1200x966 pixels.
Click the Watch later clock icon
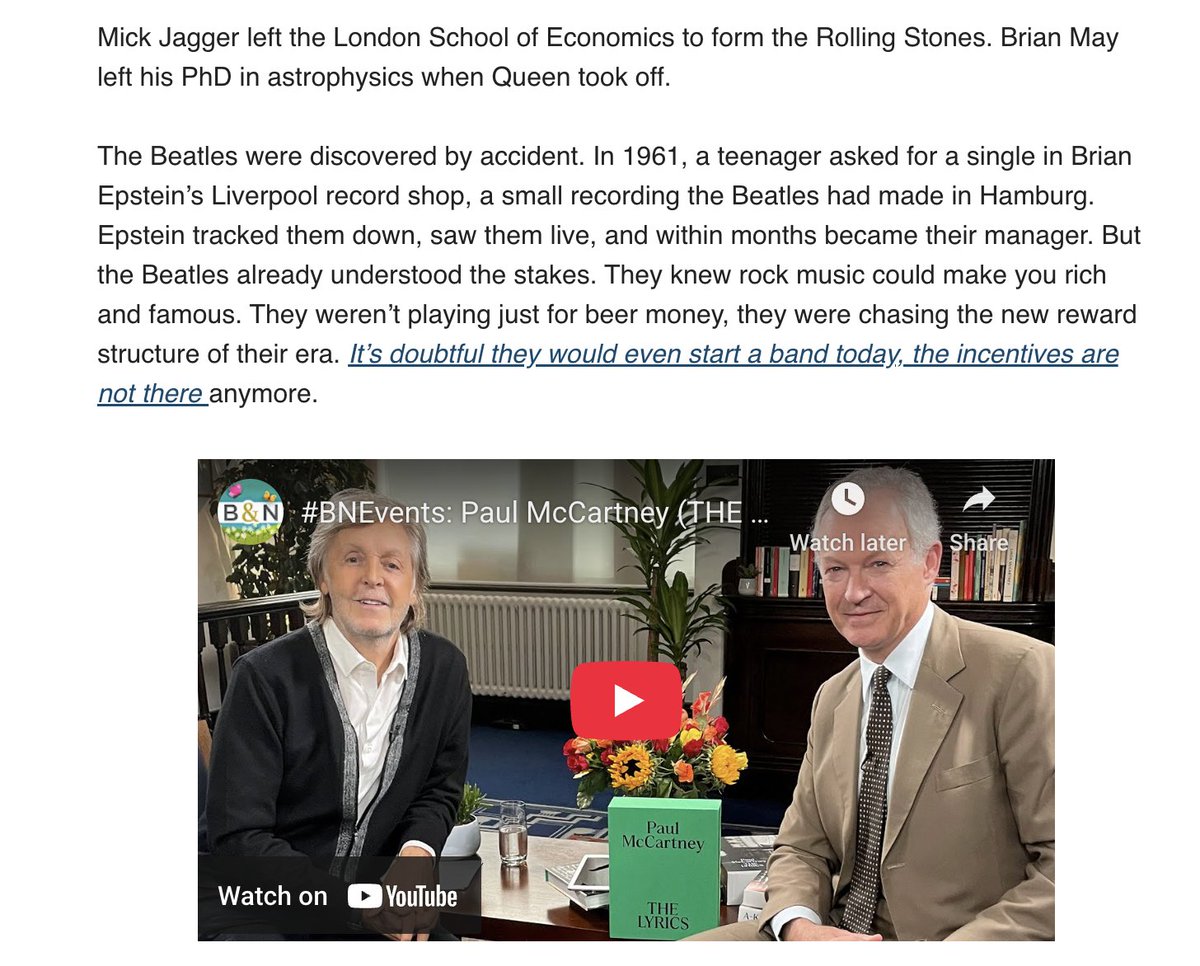[x=848, y=497]
